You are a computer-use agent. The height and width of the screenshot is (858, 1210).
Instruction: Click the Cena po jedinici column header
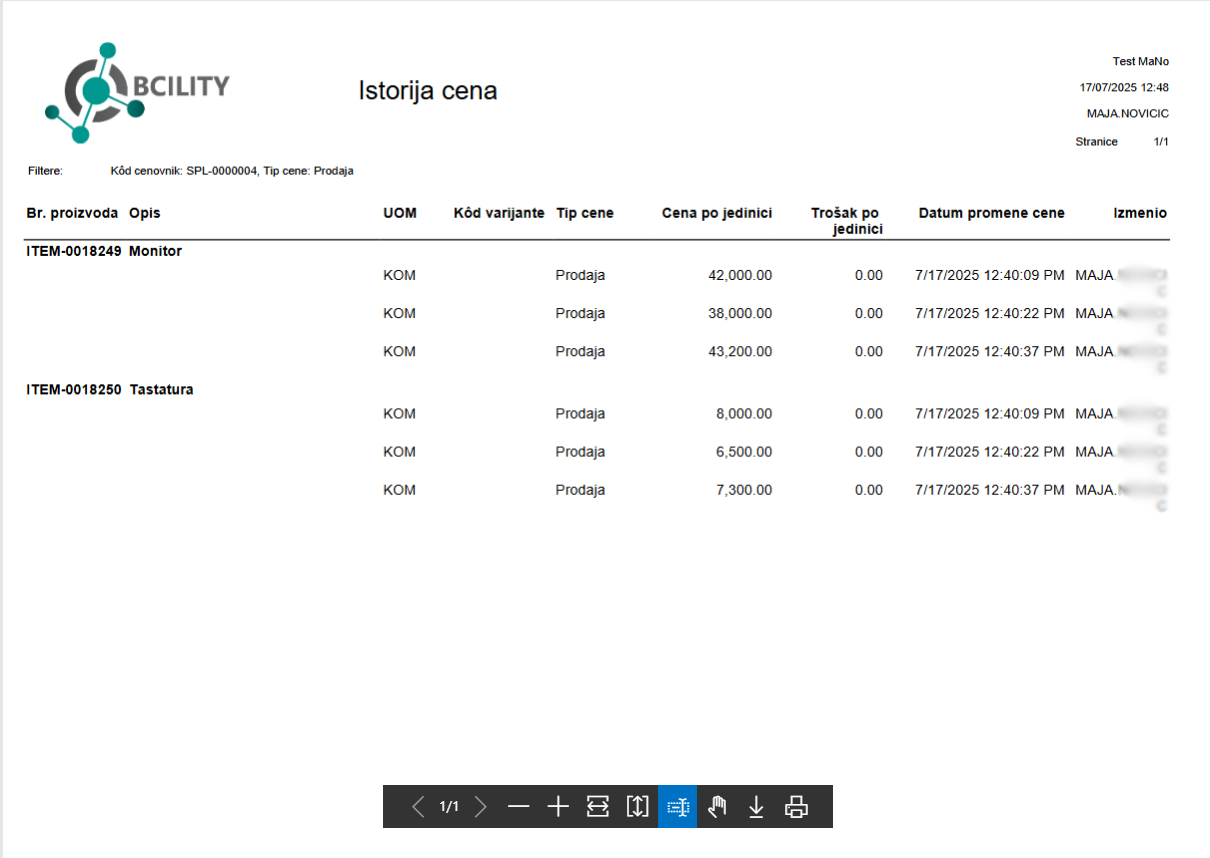point(716,213)
